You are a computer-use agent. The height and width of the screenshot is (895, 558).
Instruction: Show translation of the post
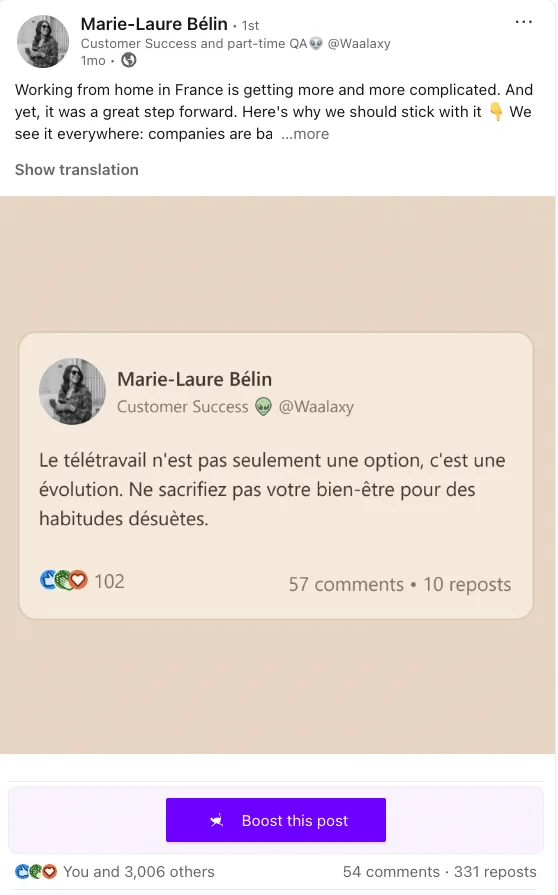[76, 170]
